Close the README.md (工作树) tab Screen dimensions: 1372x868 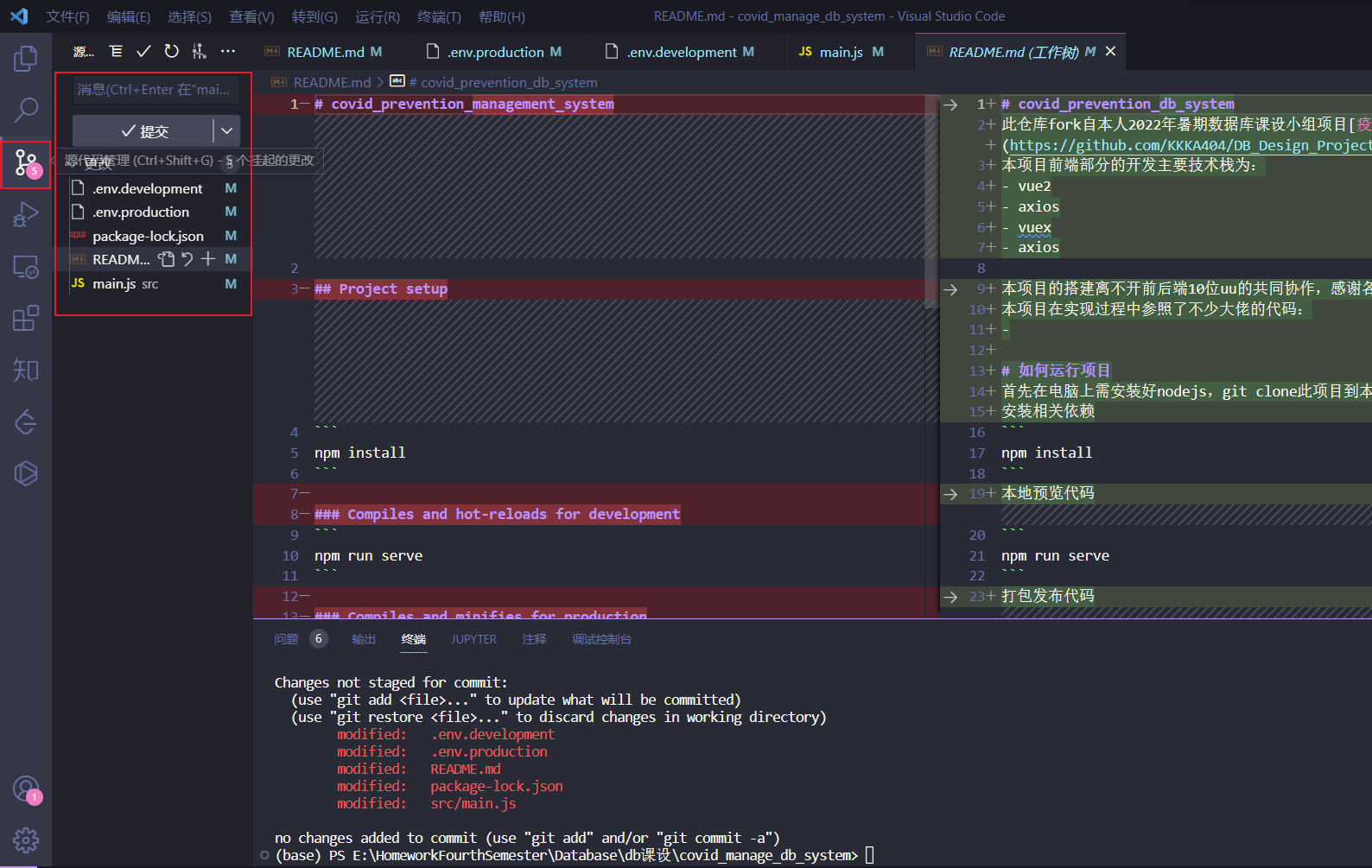(x=1110, y=52)
